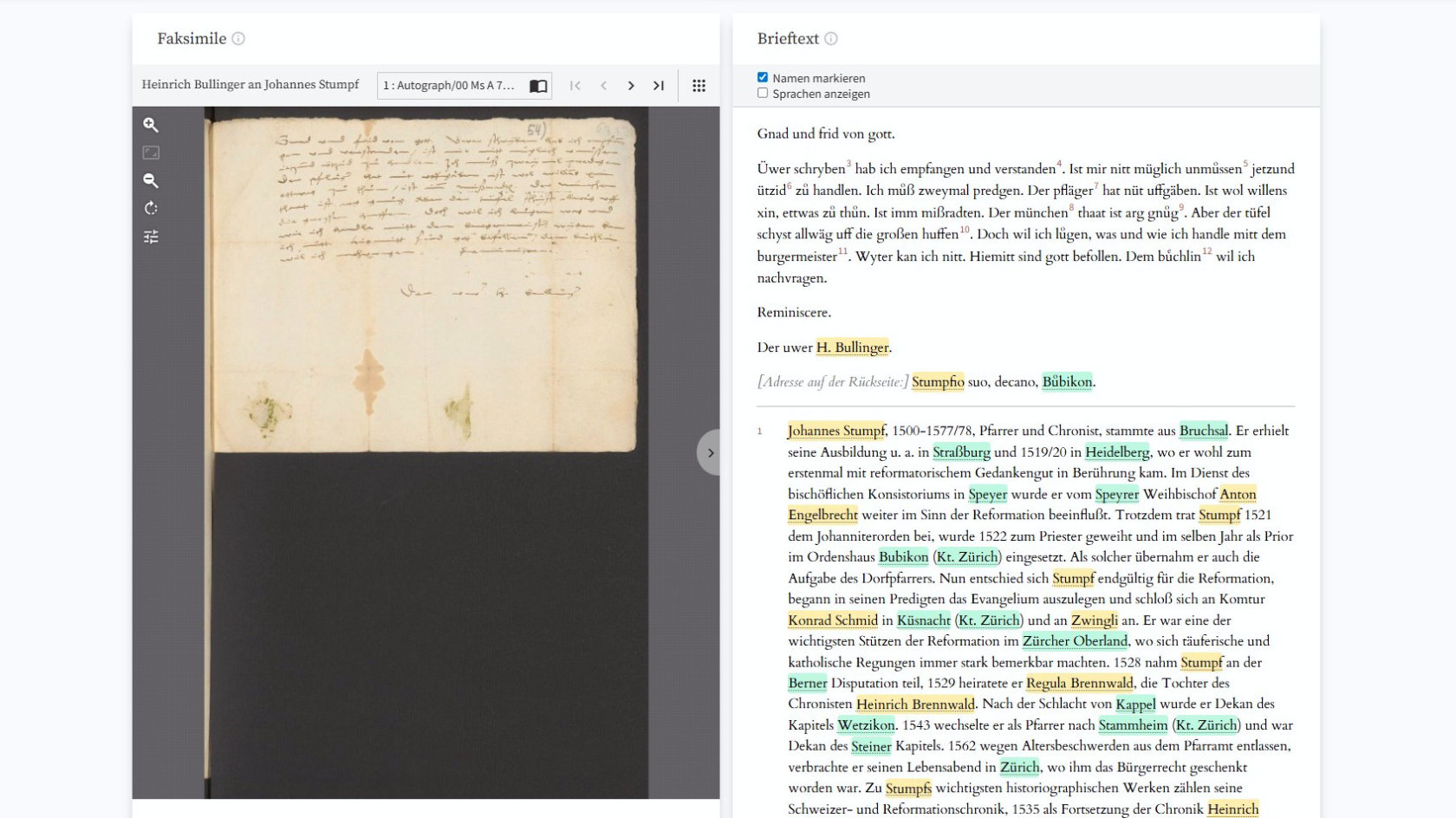Jump to the last facsimile page
Viewport: 1456px width, 818px height.
(x=659, y=86)
